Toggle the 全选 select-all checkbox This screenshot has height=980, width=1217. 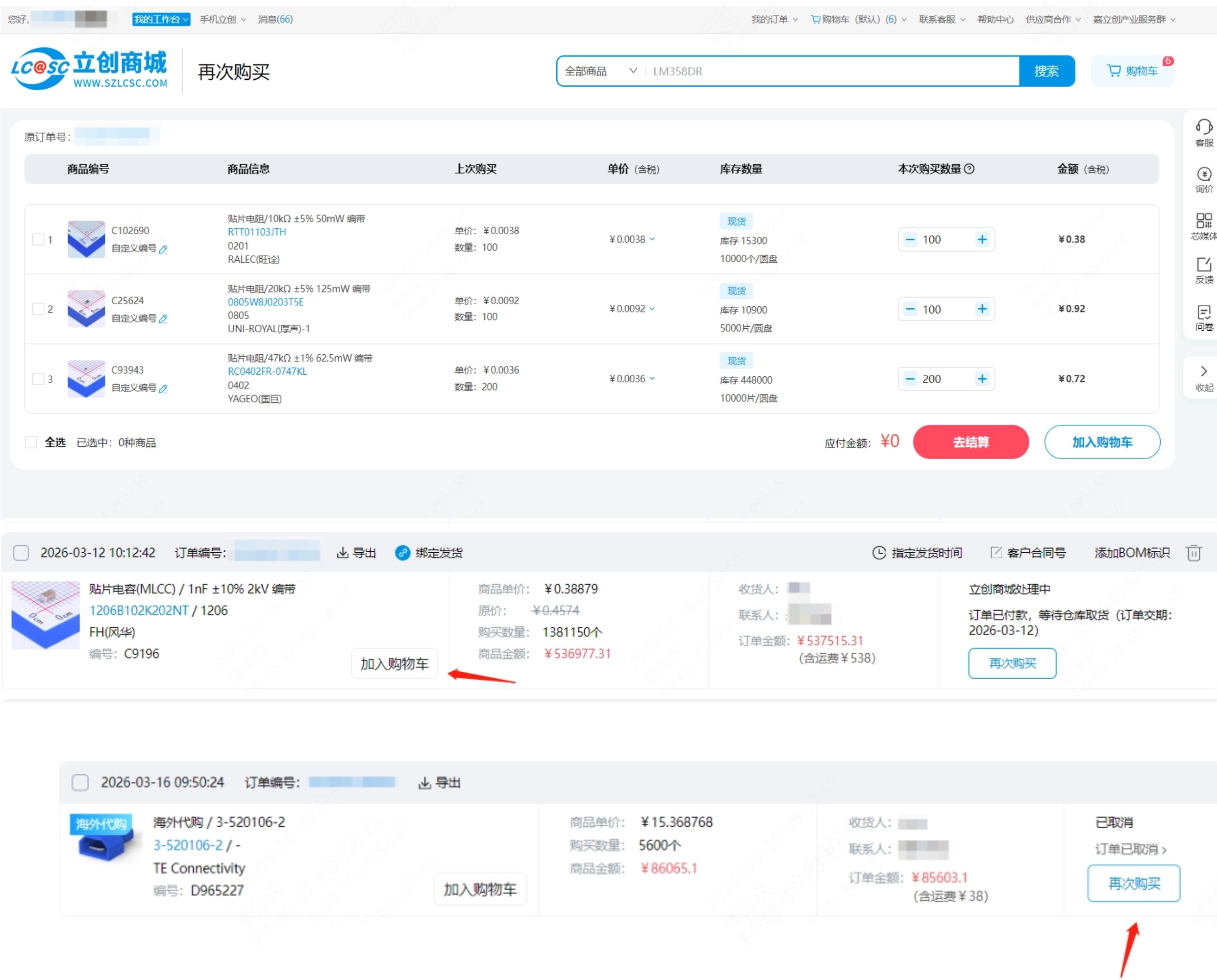point(31,442)
